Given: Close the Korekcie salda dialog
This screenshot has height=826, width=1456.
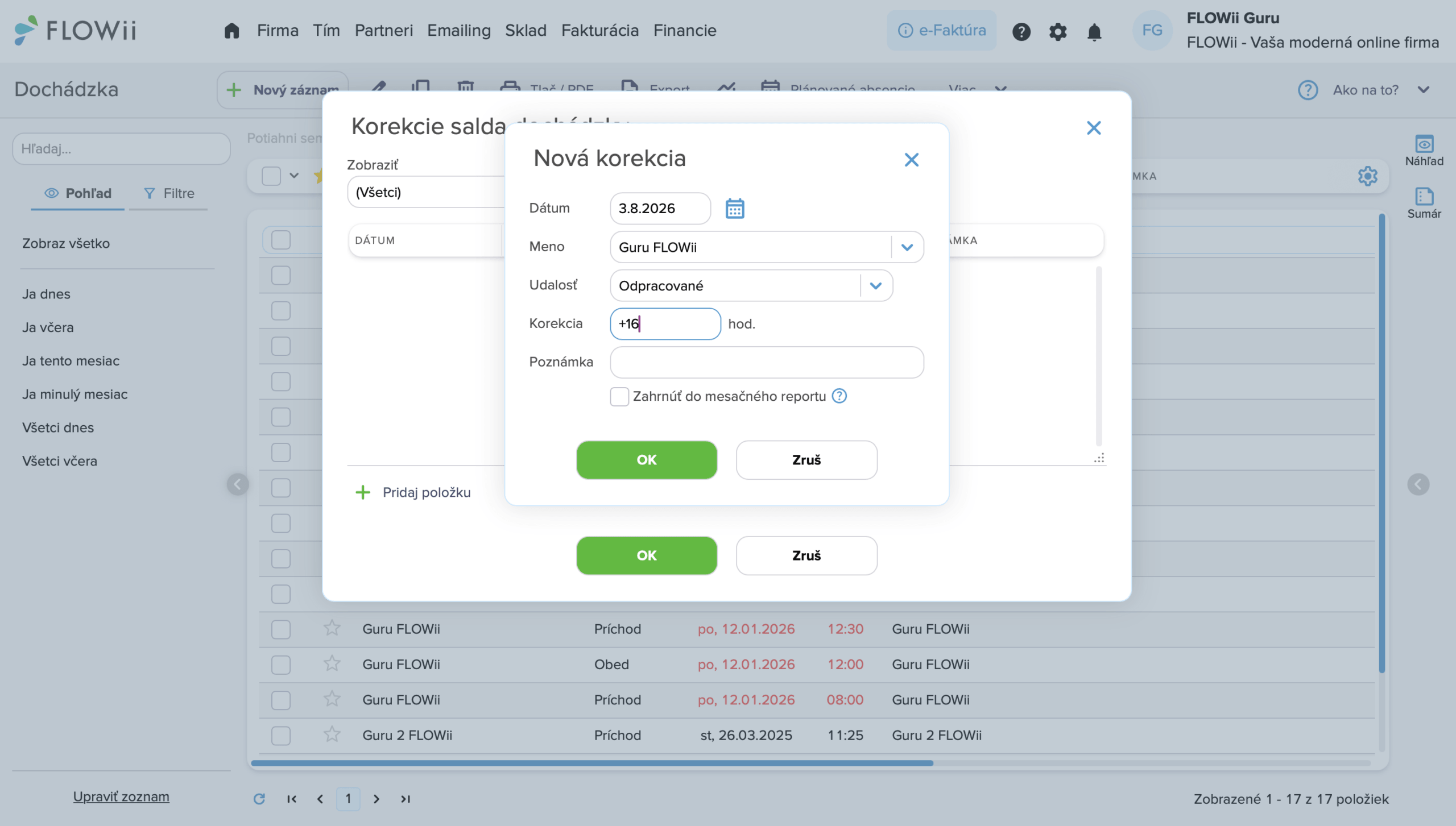Looking at the screenshot, I should [x=1093, y=128].
